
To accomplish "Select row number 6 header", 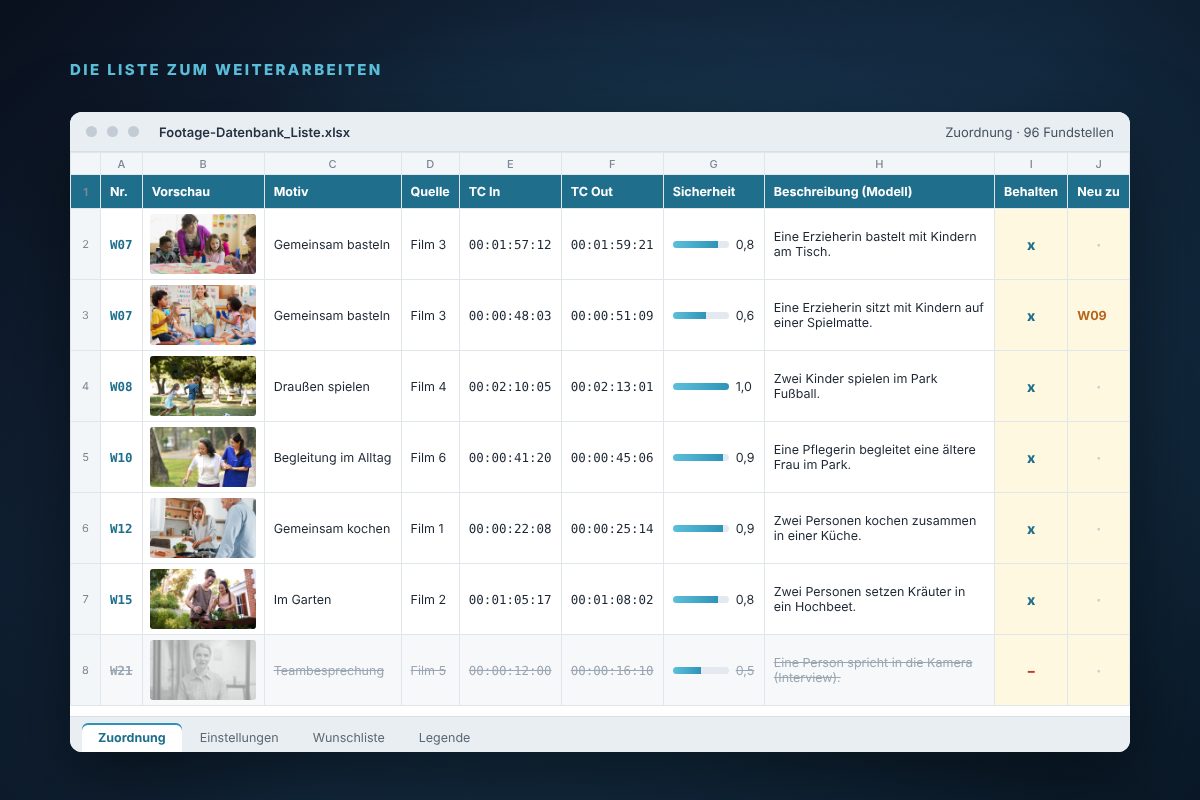I will click(x=85, y=528).
